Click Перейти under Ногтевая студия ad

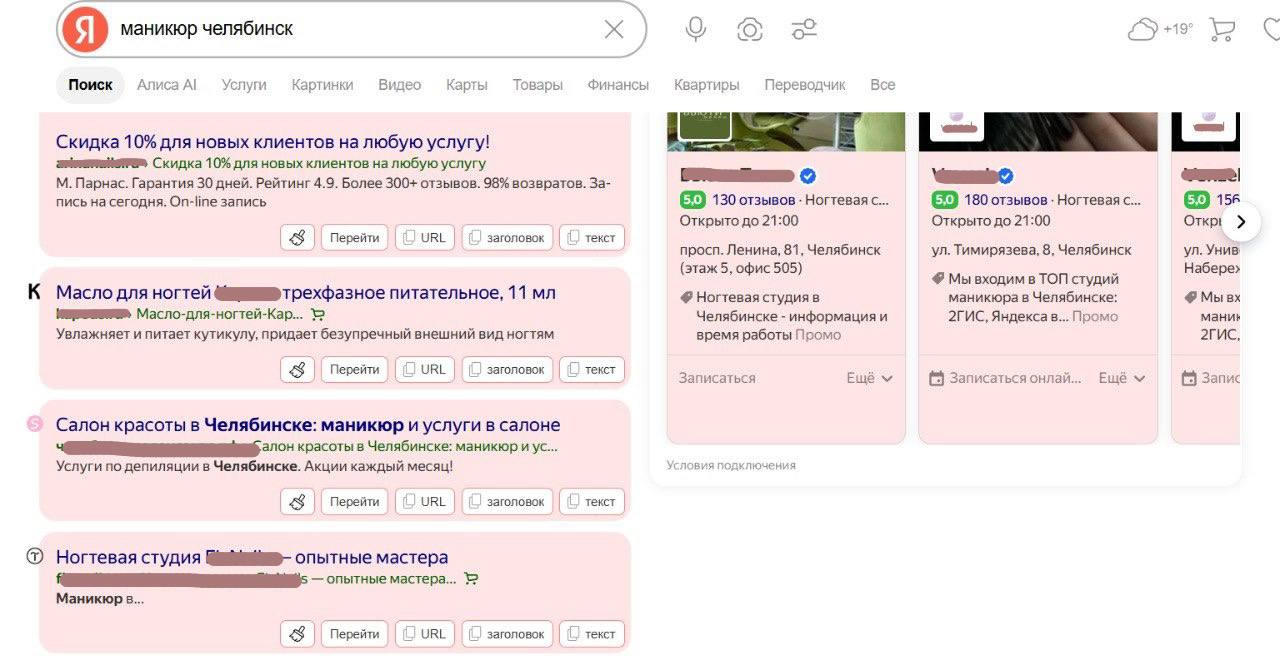354,633
